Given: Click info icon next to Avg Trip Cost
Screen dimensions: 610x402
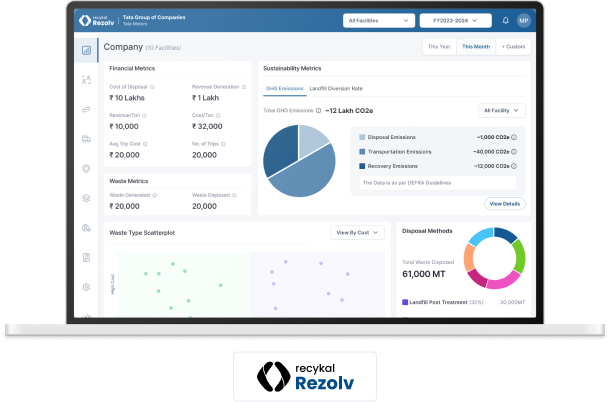Looking at the screenshot, I should click(145, 144).
